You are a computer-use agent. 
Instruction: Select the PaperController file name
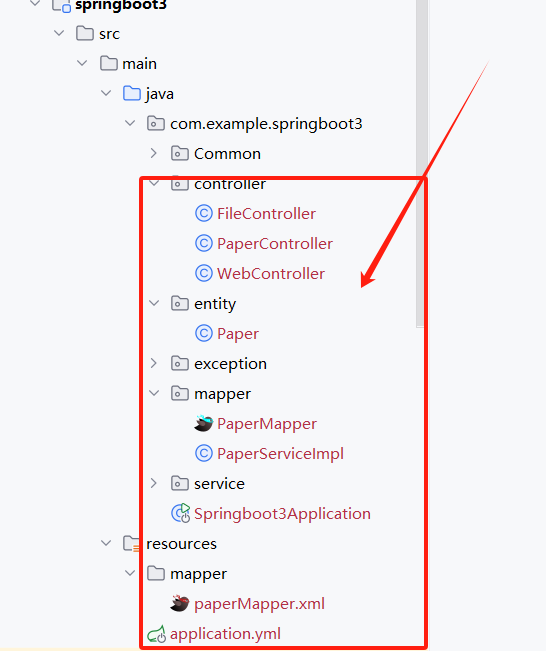click(x=275, y=244)
